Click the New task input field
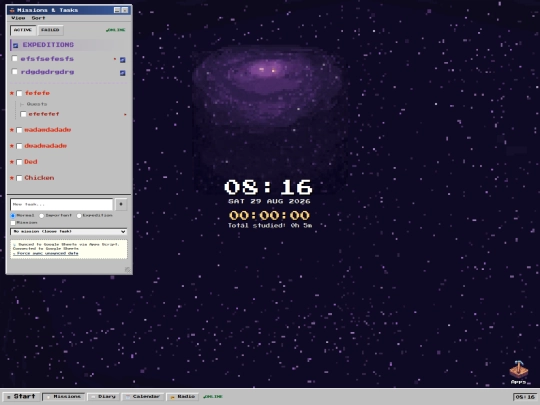The image size is (540, 405). pos(62,204)
